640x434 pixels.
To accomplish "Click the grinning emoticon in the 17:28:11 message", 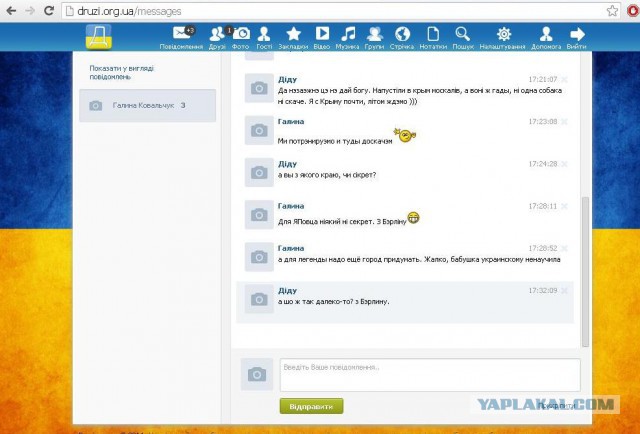I will tap(413, 218).
